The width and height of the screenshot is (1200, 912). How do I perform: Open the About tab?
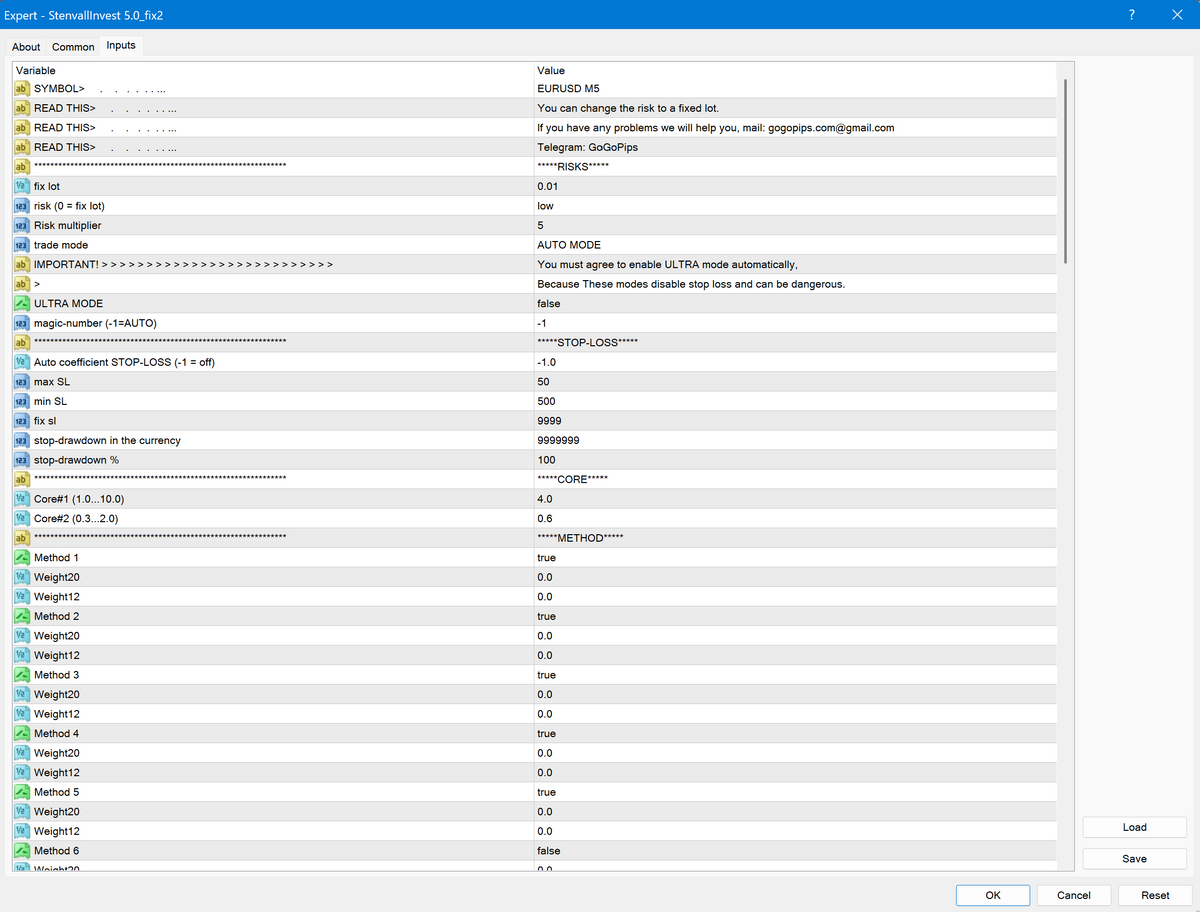tap(25, 46)
